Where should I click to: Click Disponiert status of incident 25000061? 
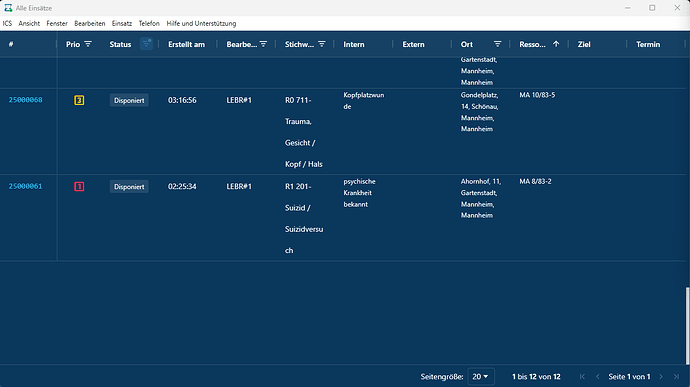click(129, 187)
